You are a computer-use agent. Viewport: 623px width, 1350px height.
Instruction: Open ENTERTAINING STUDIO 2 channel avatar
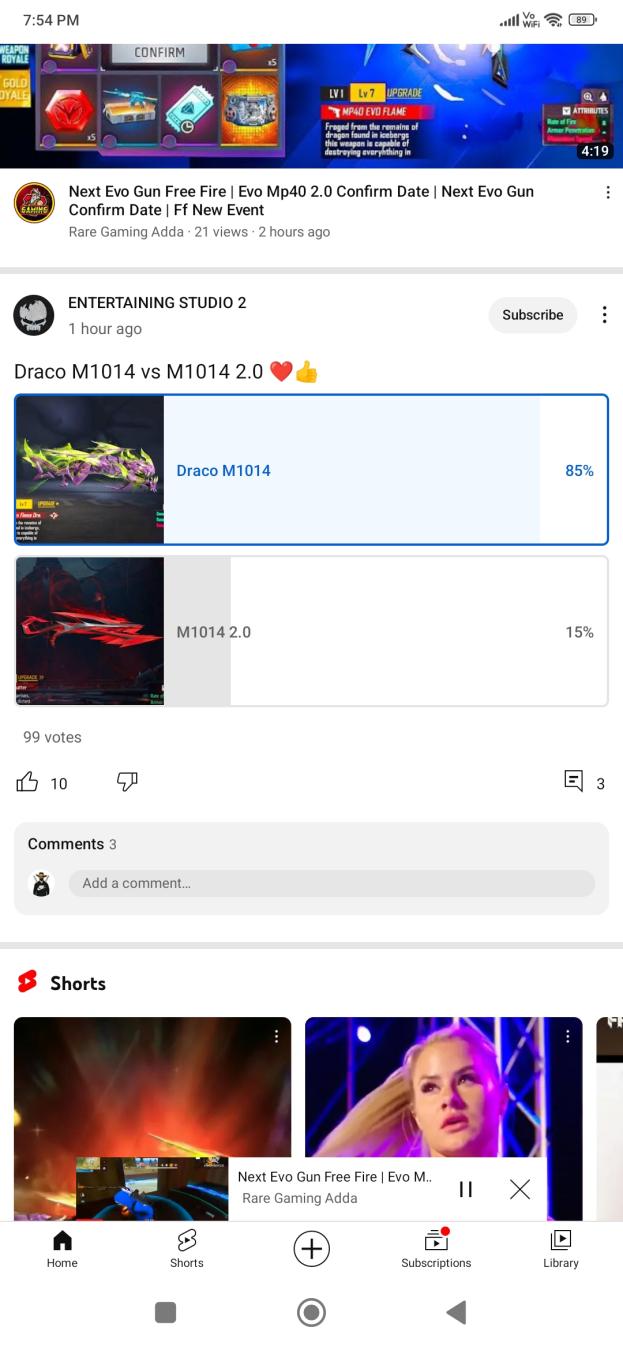tap(33, 315)
